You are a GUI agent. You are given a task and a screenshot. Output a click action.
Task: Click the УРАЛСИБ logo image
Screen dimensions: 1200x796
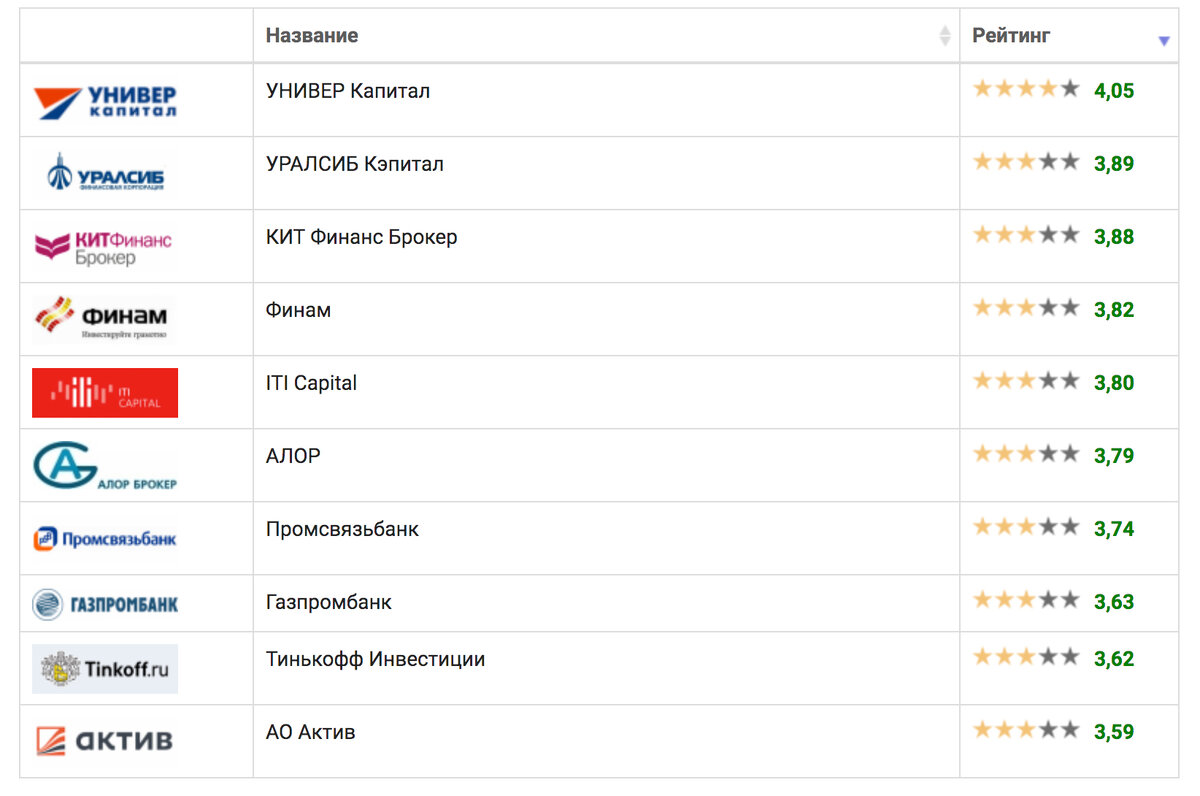(105, 174)
